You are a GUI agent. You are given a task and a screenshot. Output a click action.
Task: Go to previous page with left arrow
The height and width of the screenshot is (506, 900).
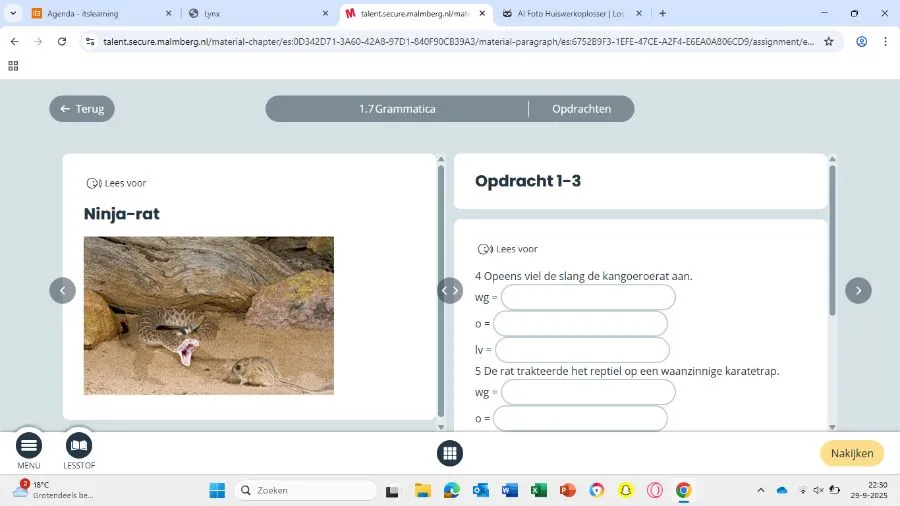click(63, 290)
